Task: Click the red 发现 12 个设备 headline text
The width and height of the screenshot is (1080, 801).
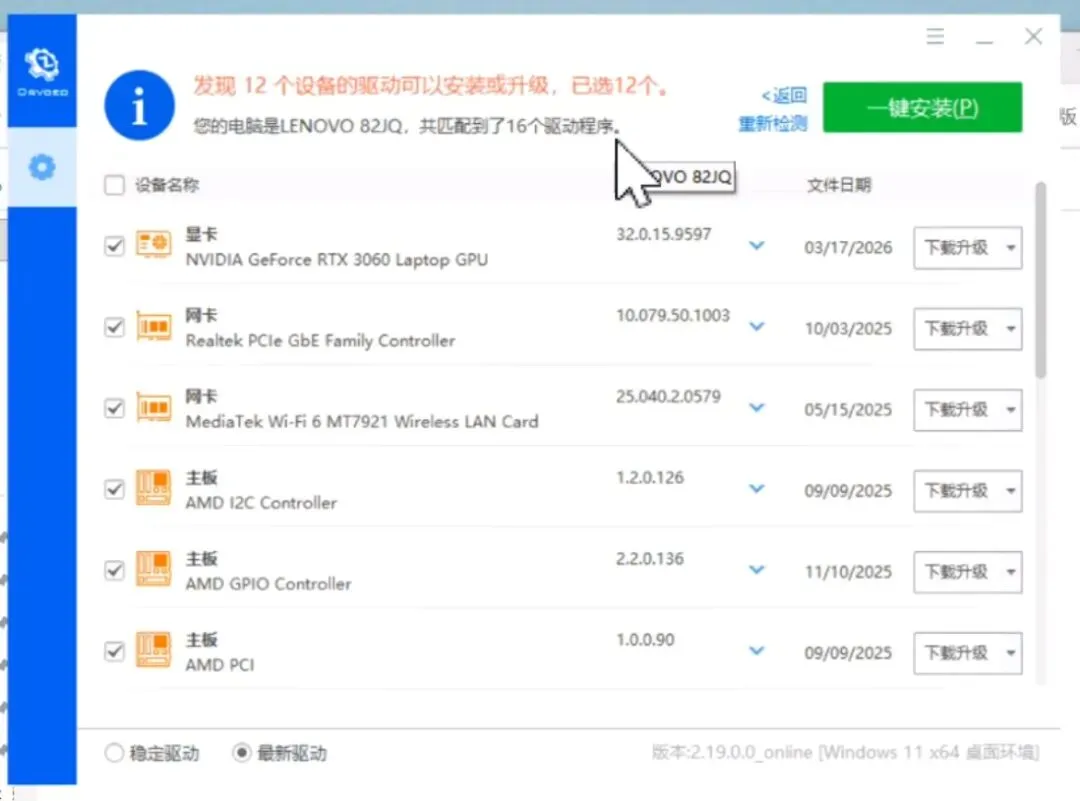Action: [x=430, y=86]
